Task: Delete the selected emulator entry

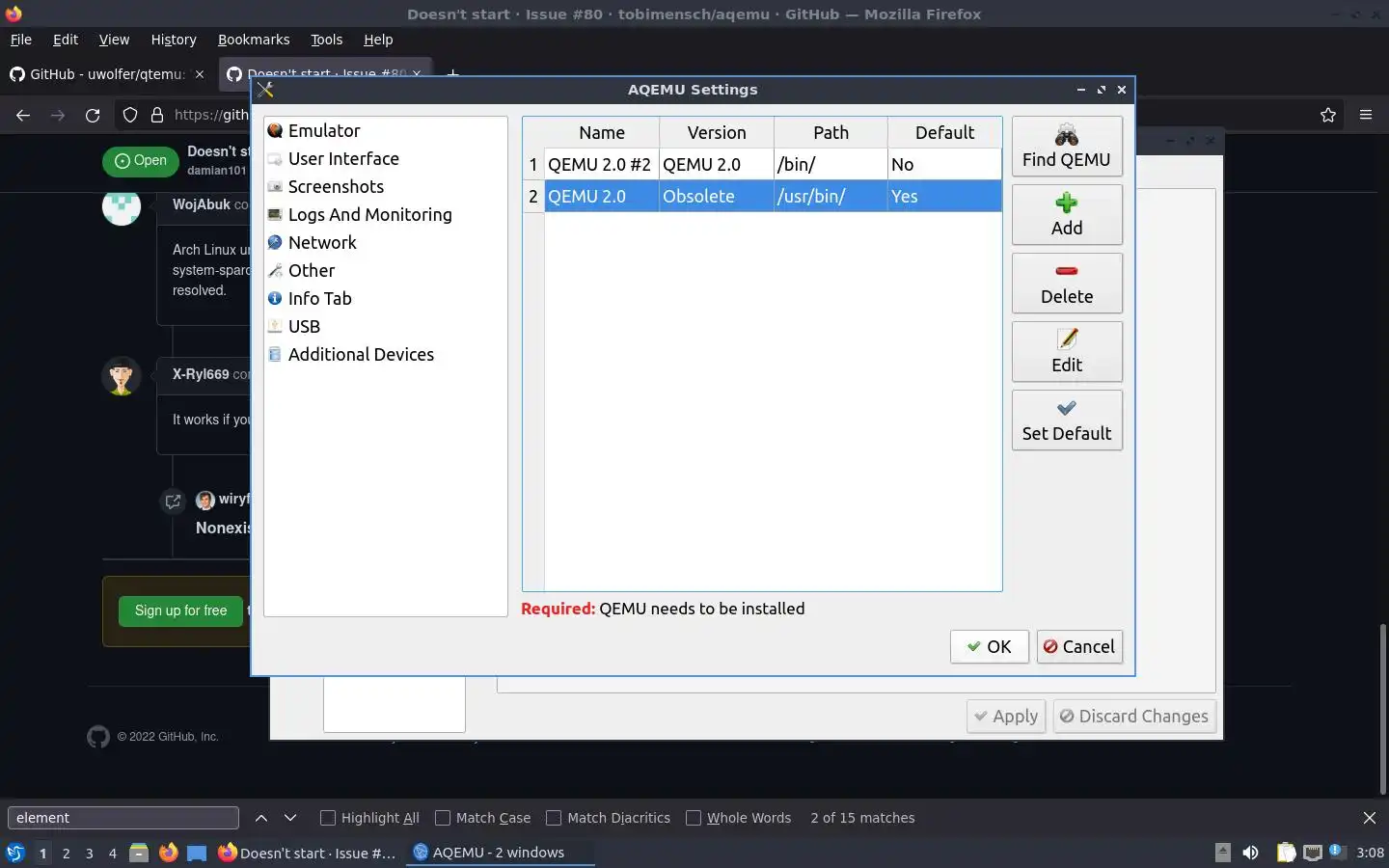Action: pos(1067,284)
